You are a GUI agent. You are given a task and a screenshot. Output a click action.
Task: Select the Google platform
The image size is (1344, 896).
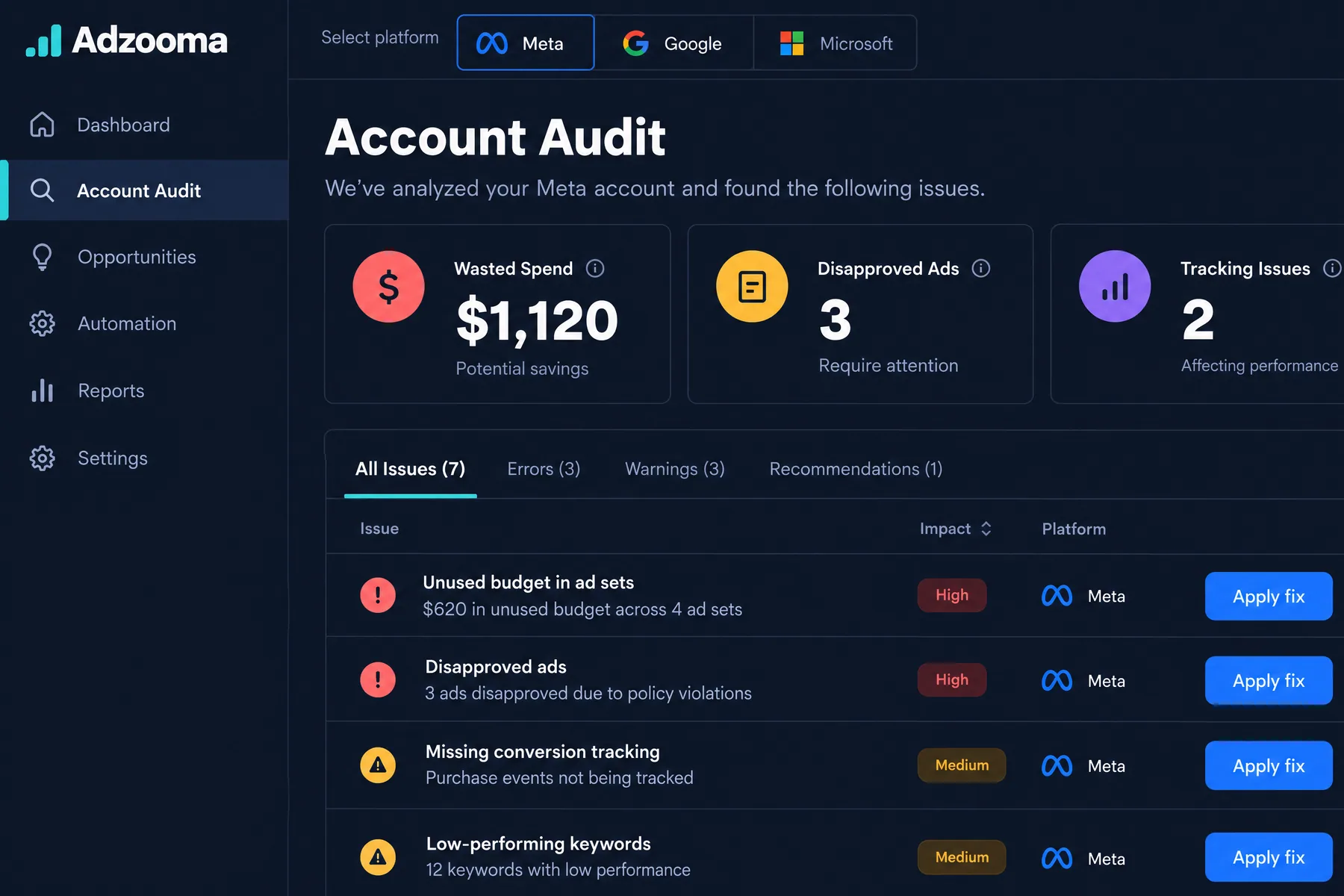(x=674, y=43)
